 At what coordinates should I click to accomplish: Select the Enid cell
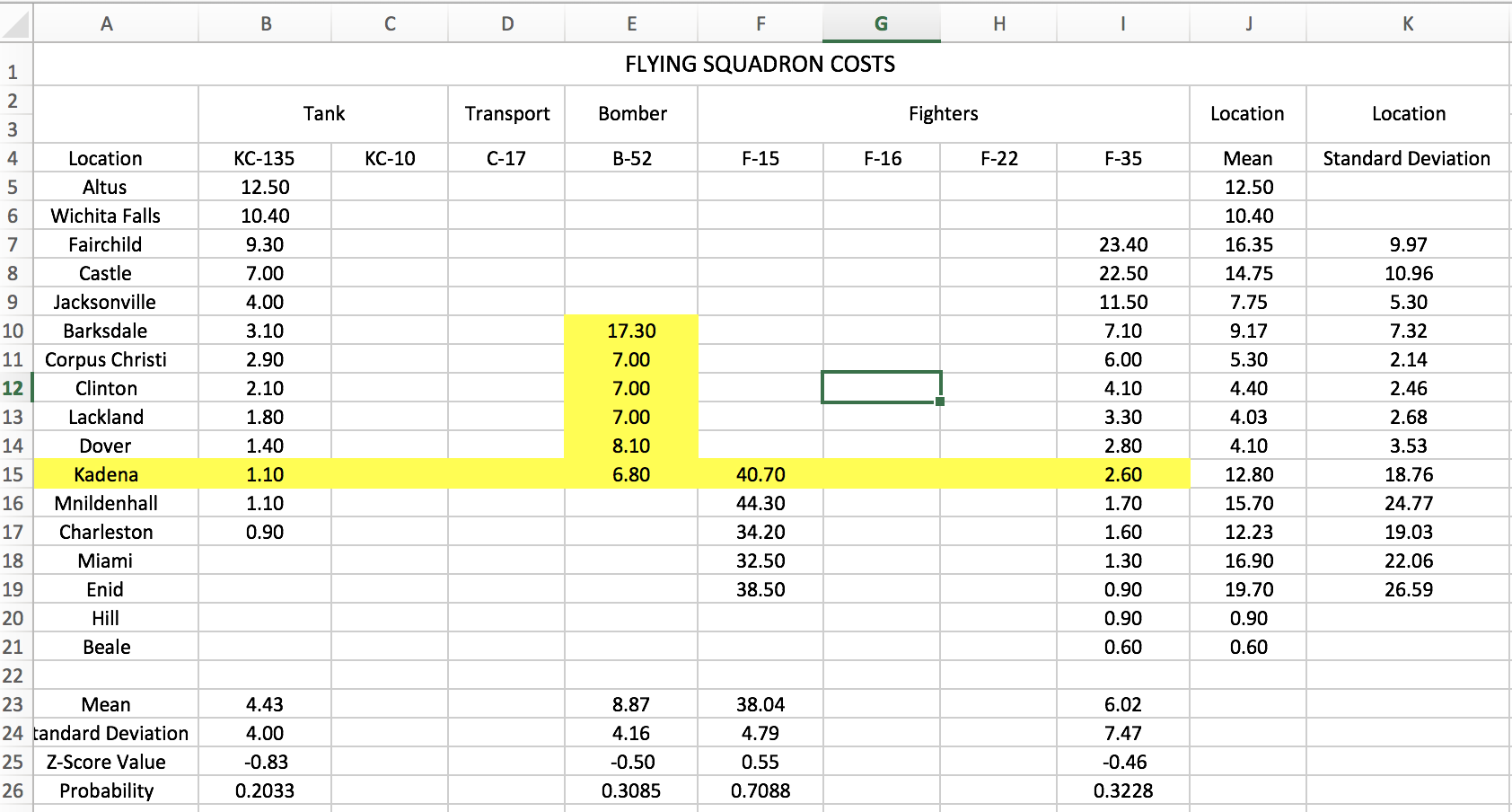[116, 589]
